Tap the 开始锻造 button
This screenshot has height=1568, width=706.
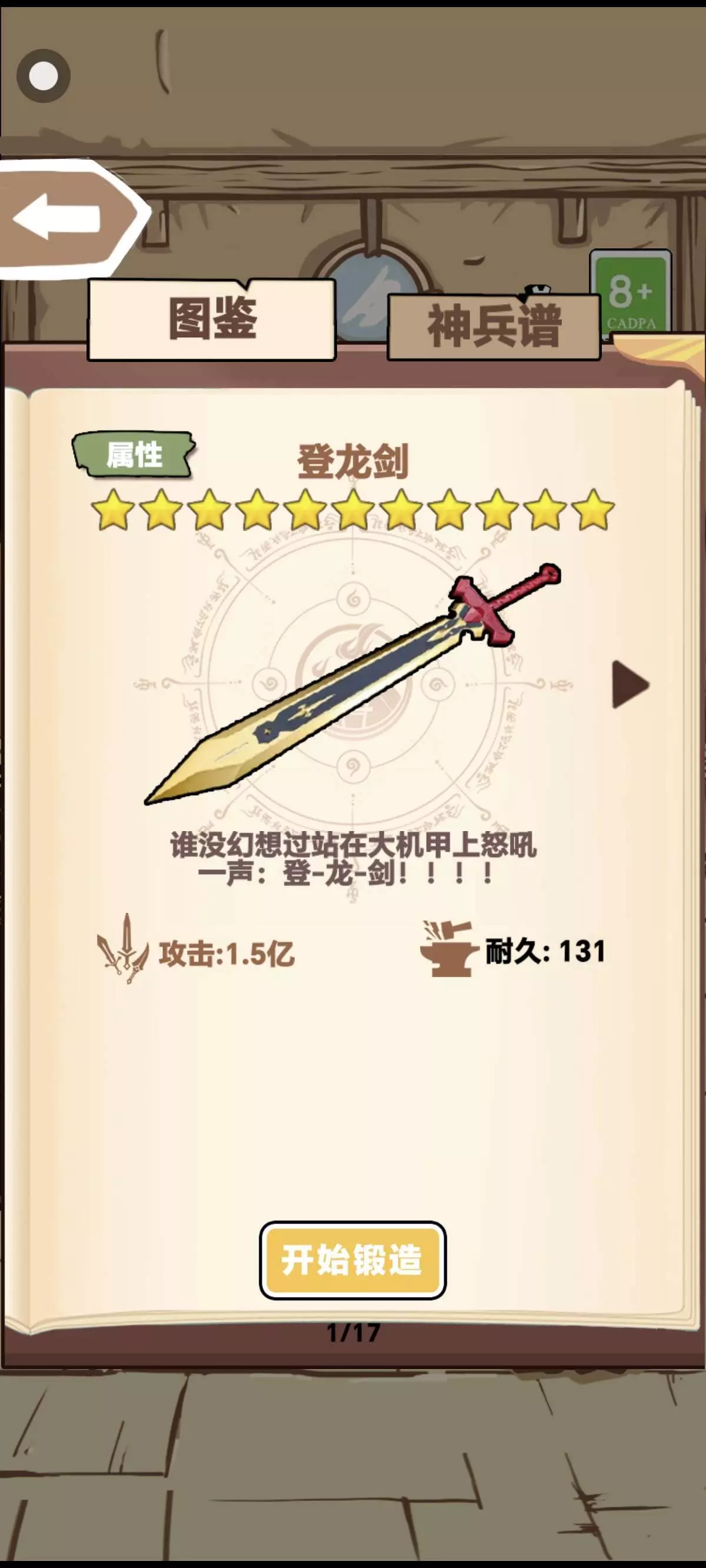coord(353,1260)
